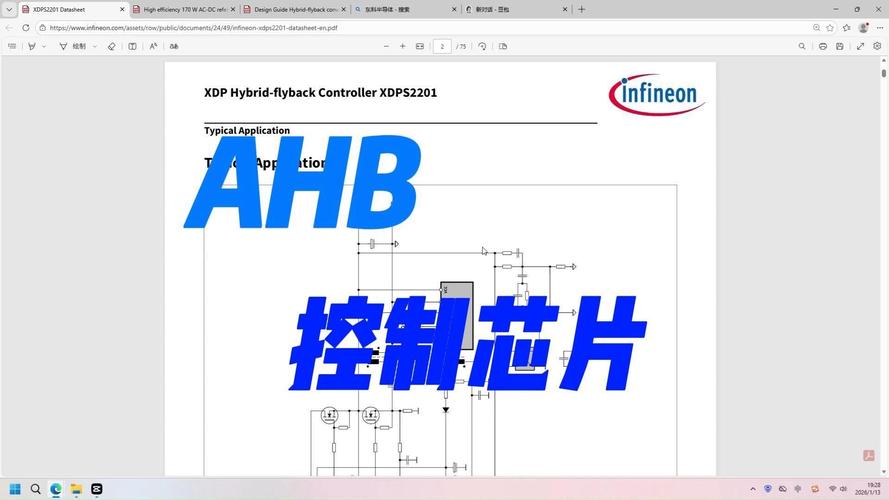This screenshot has width=889, height=500.
Task: Click the cloud sync tray icon
Action: pos(783,489)
